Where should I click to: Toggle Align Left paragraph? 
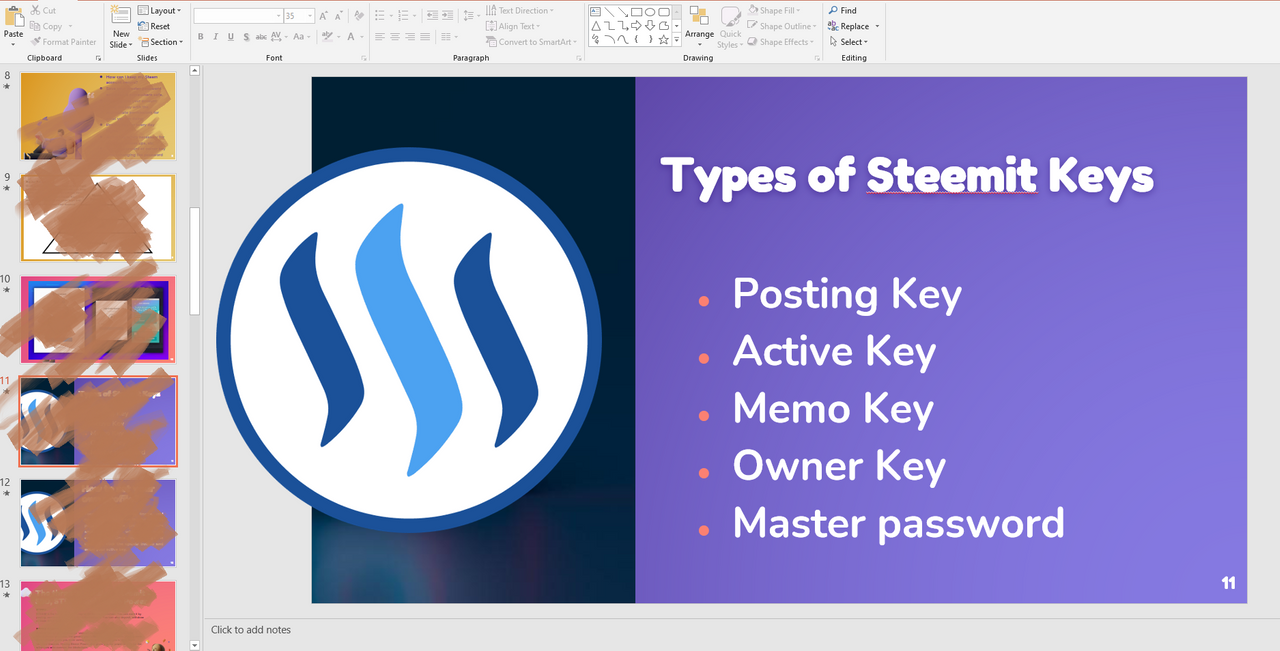click(x=380, y=37)
